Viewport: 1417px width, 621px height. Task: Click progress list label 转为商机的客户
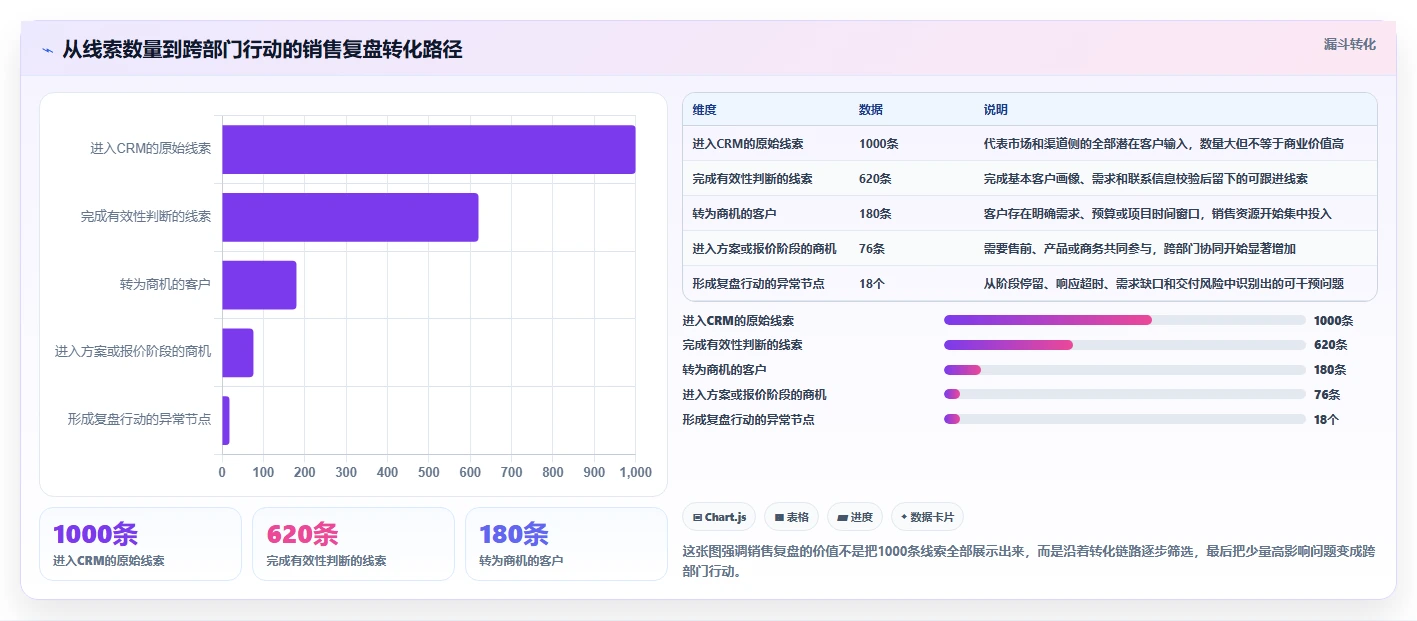pyautogui.click(x=724, y=370)
